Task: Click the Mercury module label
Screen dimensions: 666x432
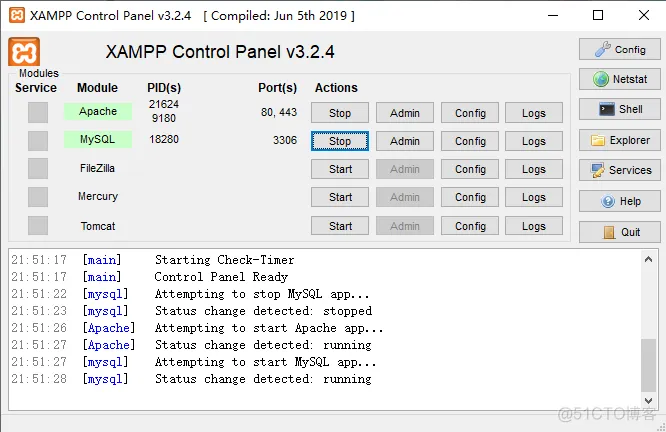Action: (x=98, y=196)
